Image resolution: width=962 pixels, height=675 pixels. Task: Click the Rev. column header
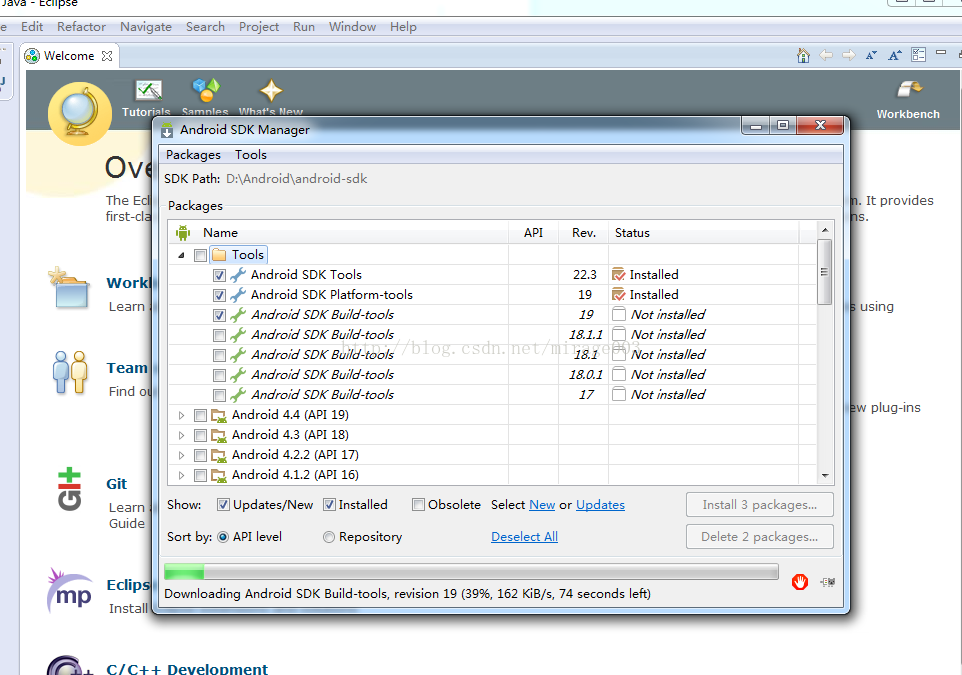[x=583, y=233]
